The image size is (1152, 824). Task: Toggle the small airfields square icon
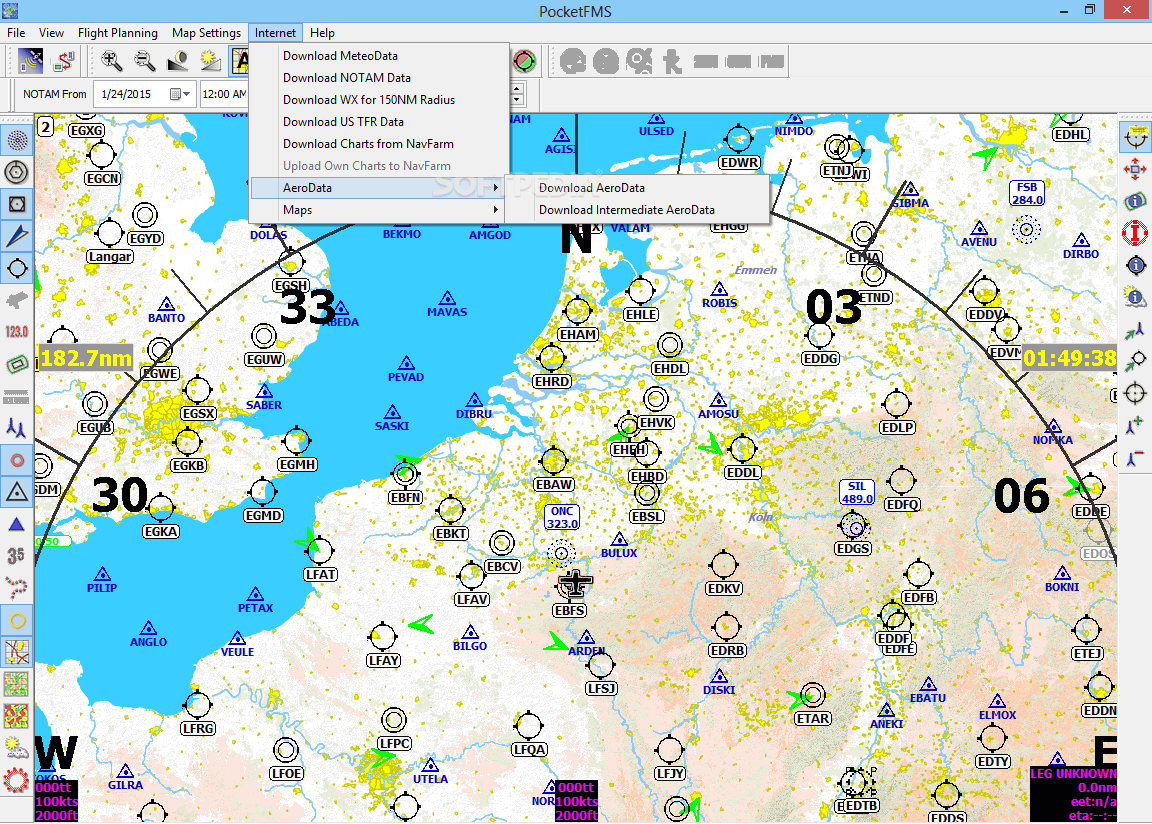[x=17, y=204]
